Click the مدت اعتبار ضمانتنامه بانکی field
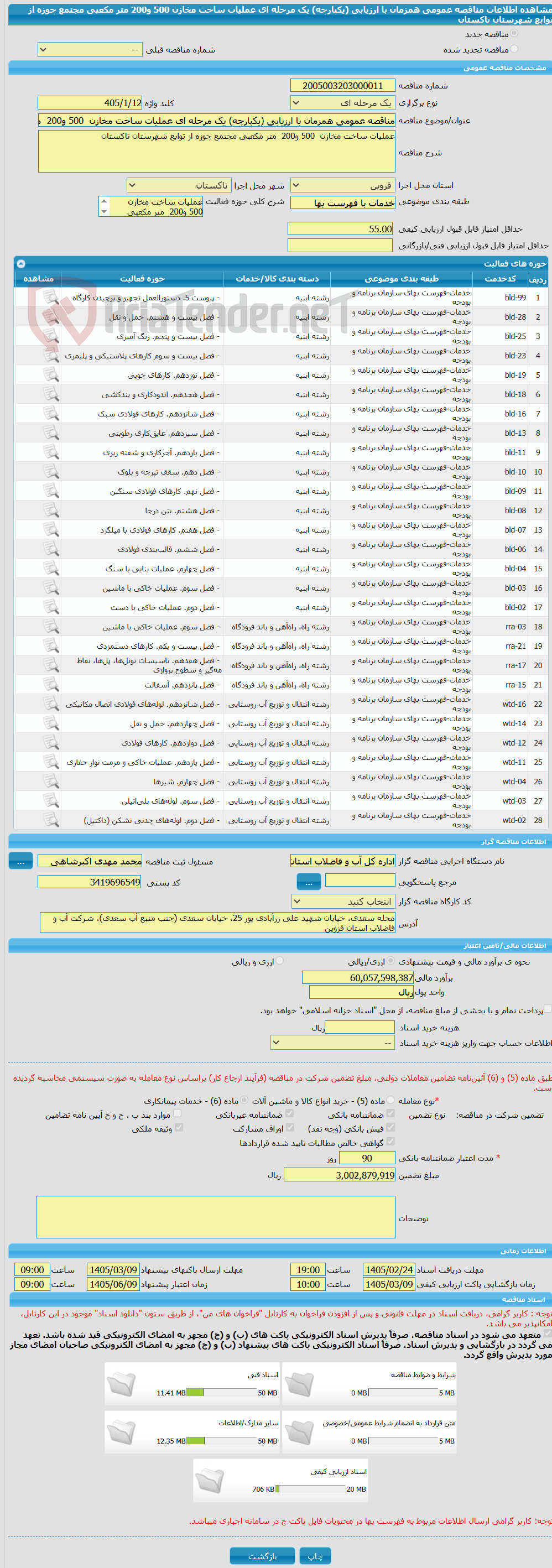 (367, 1158)
